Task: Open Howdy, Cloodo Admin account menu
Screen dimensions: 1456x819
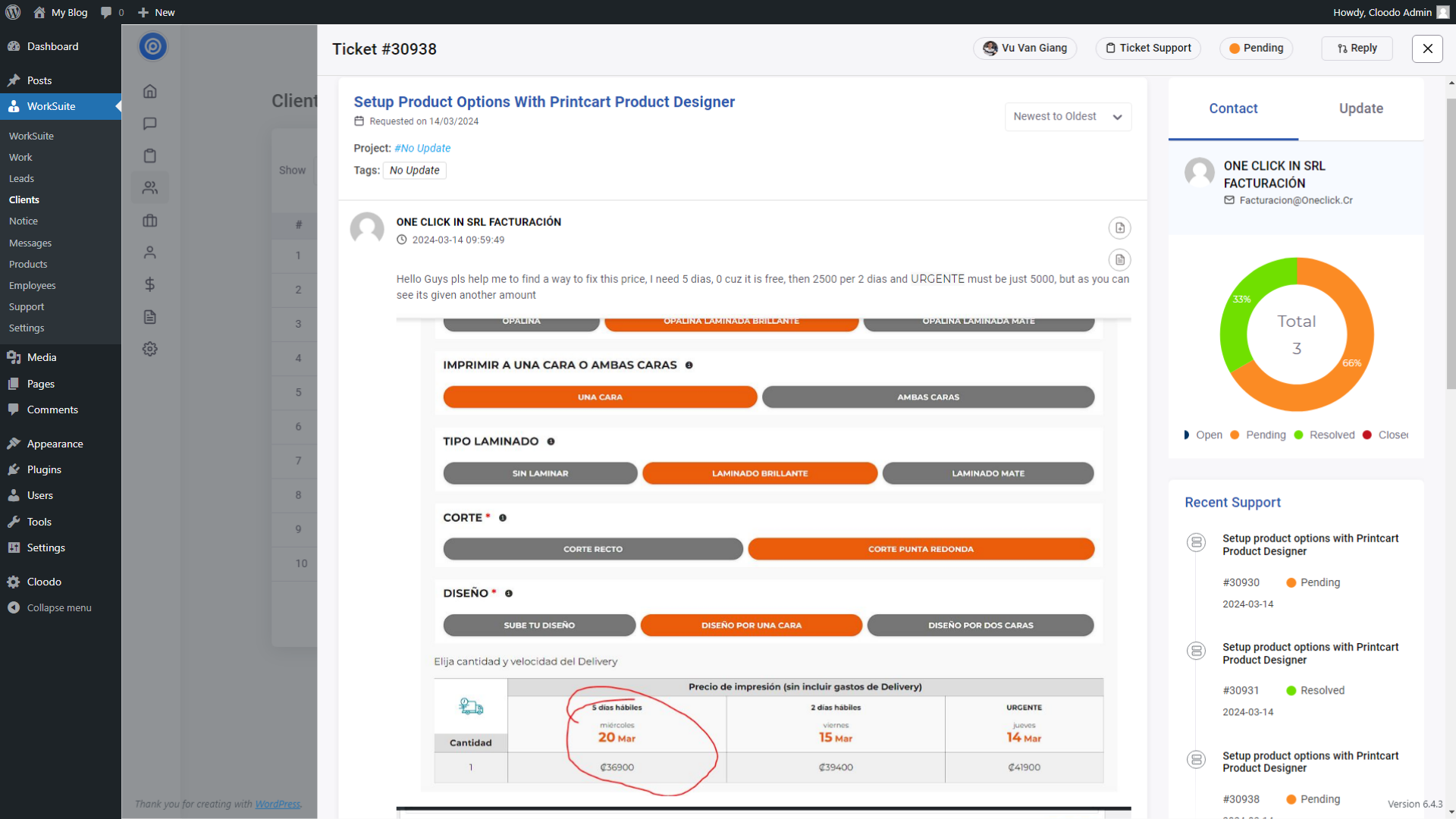Action: 1391,12
